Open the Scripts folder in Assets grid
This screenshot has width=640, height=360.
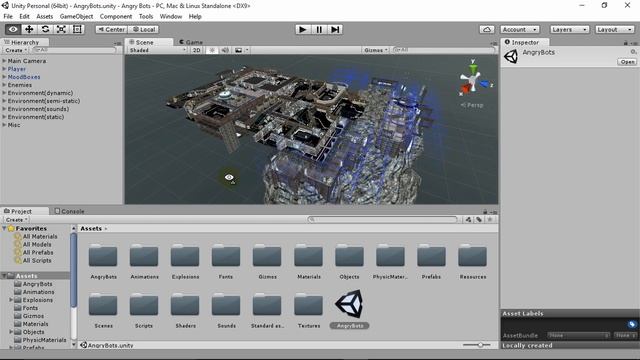pyautogui.click(x=144, y=310)
